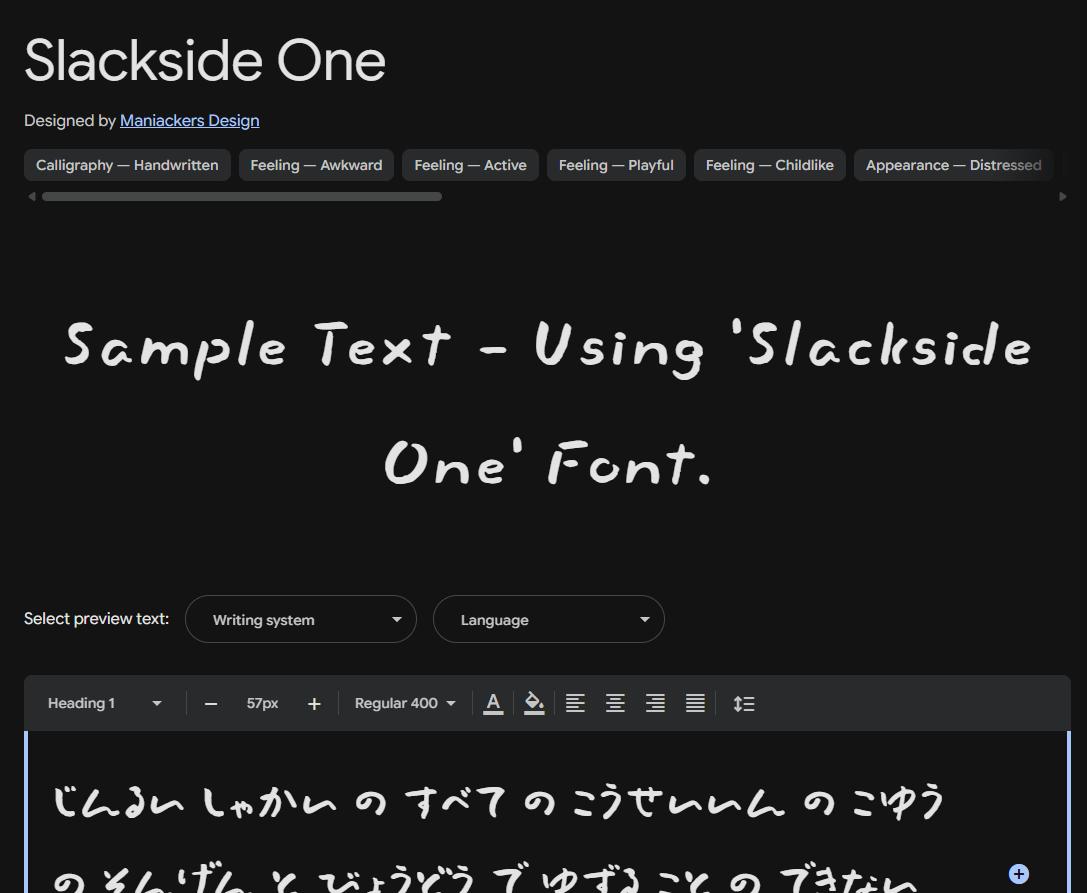1087x893 pixels.
Task: Click the blue plus add button
Action: 1018,874
